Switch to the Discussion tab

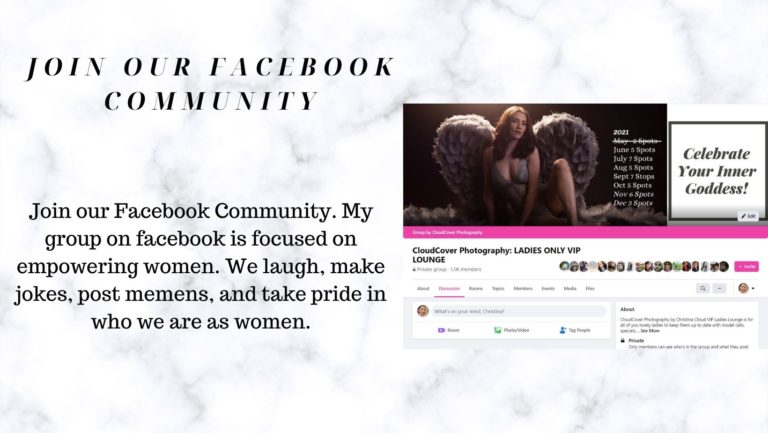pyautogui.click(x=449, y=289)
